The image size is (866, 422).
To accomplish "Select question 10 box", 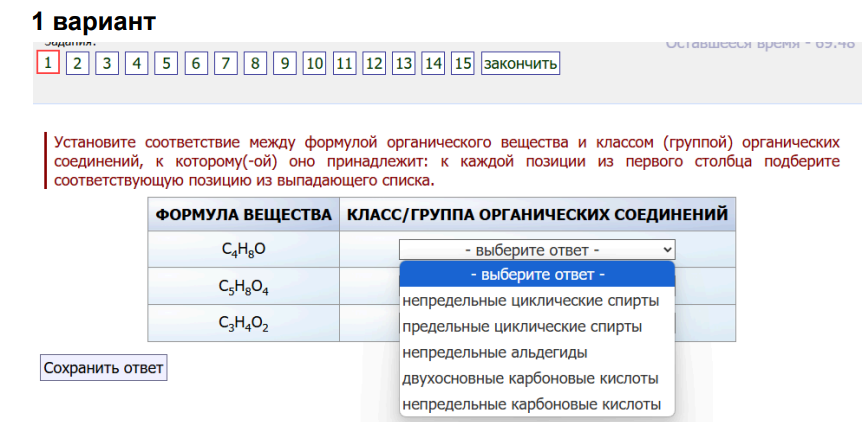I will (x=314, y=64).
